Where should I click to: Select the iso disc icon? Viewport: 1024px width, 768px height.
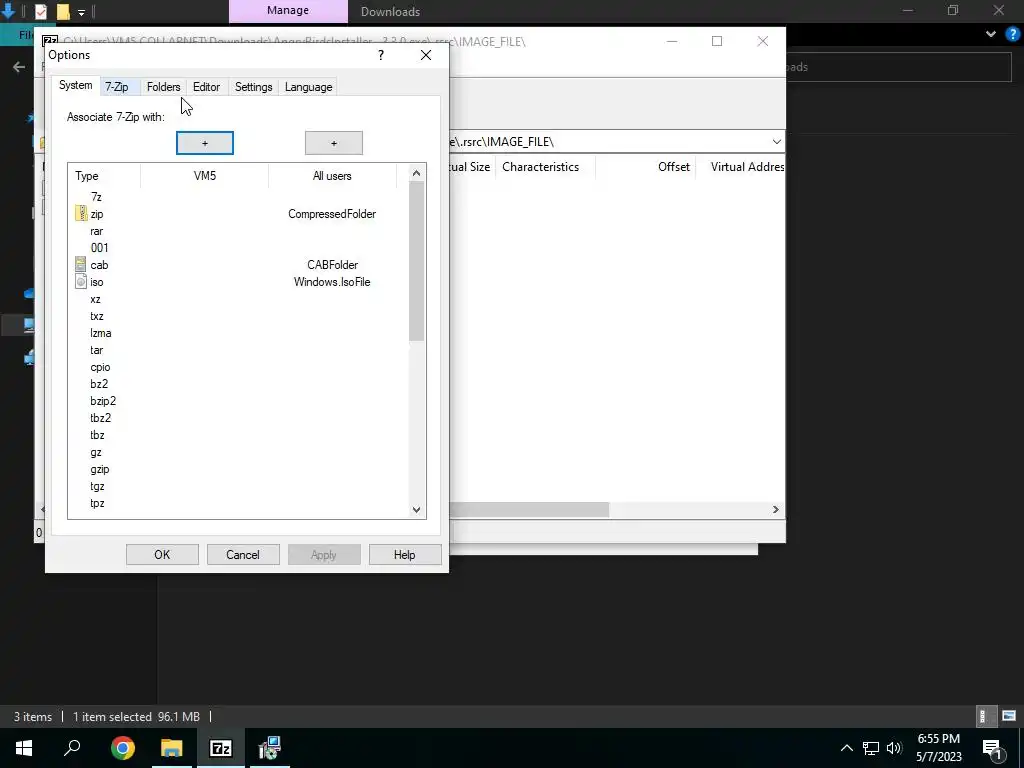coord(81,281)
